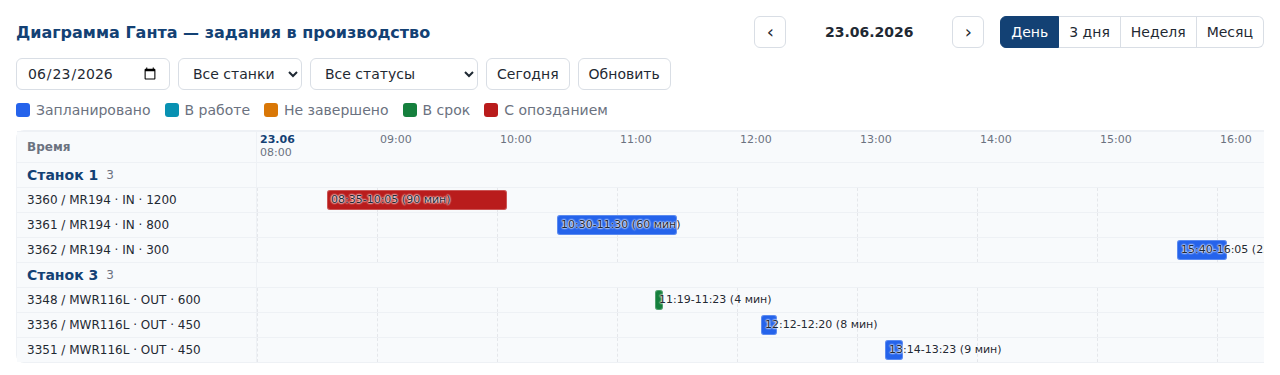Select the blue 13:14-13:23 task bar
This screenshot has width=1280, height=375.
tap(894, 350)
